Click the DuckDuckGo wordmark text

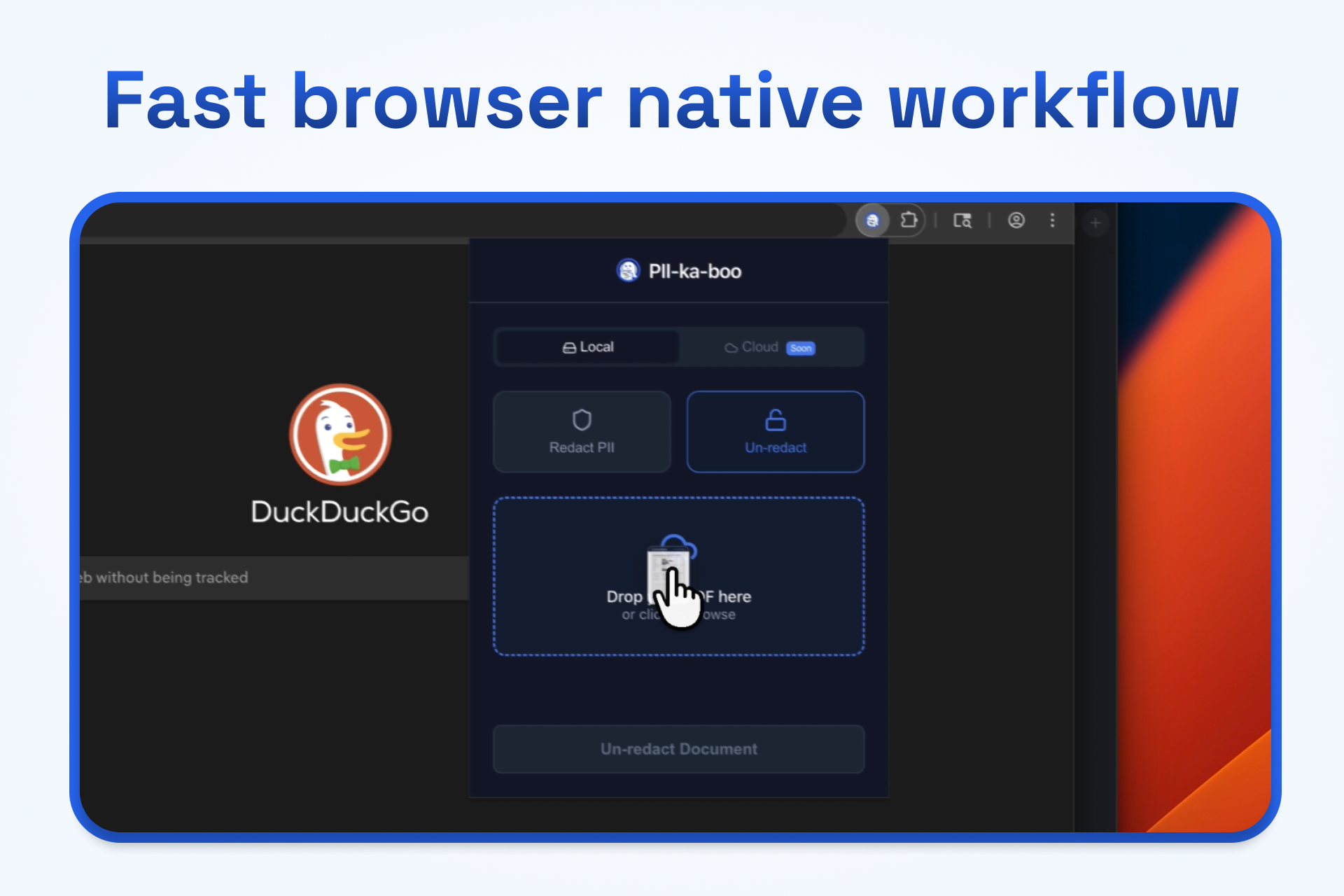(339, 512)
